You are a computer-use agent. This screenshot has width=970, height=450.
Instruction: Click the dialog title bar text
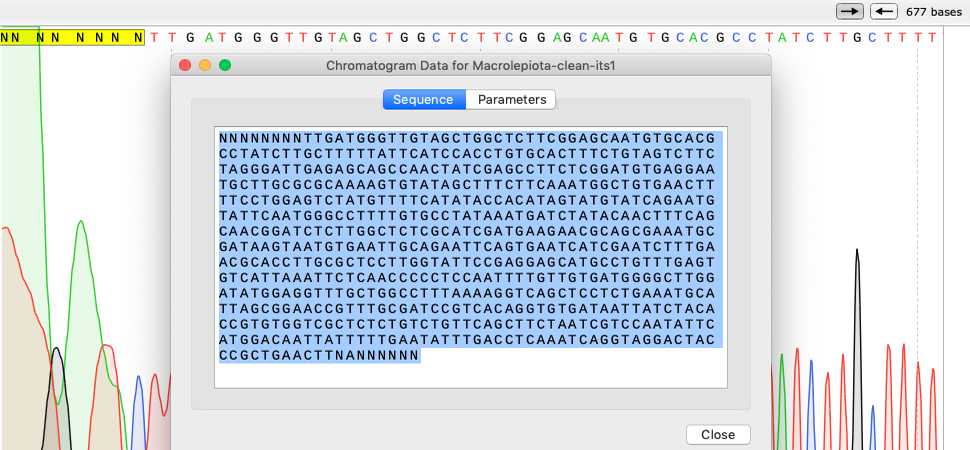point(470,66)
